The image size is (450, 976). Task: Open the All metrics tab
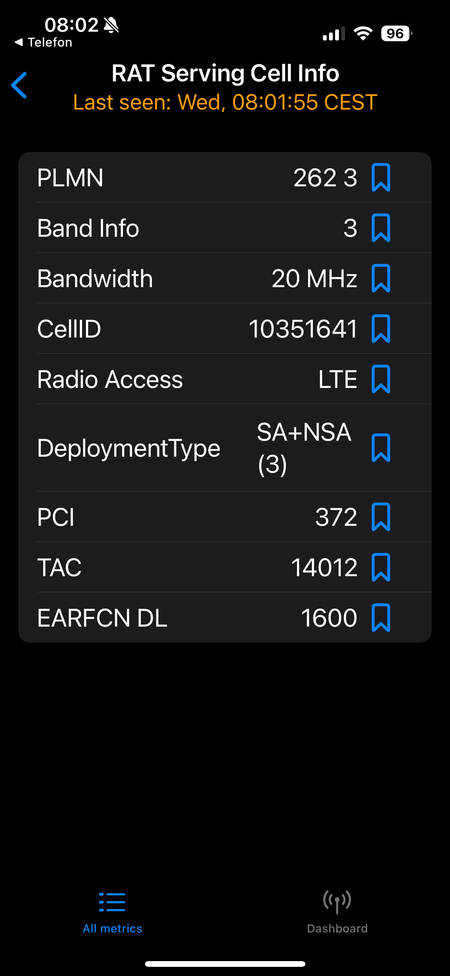(x=113, y=911)
